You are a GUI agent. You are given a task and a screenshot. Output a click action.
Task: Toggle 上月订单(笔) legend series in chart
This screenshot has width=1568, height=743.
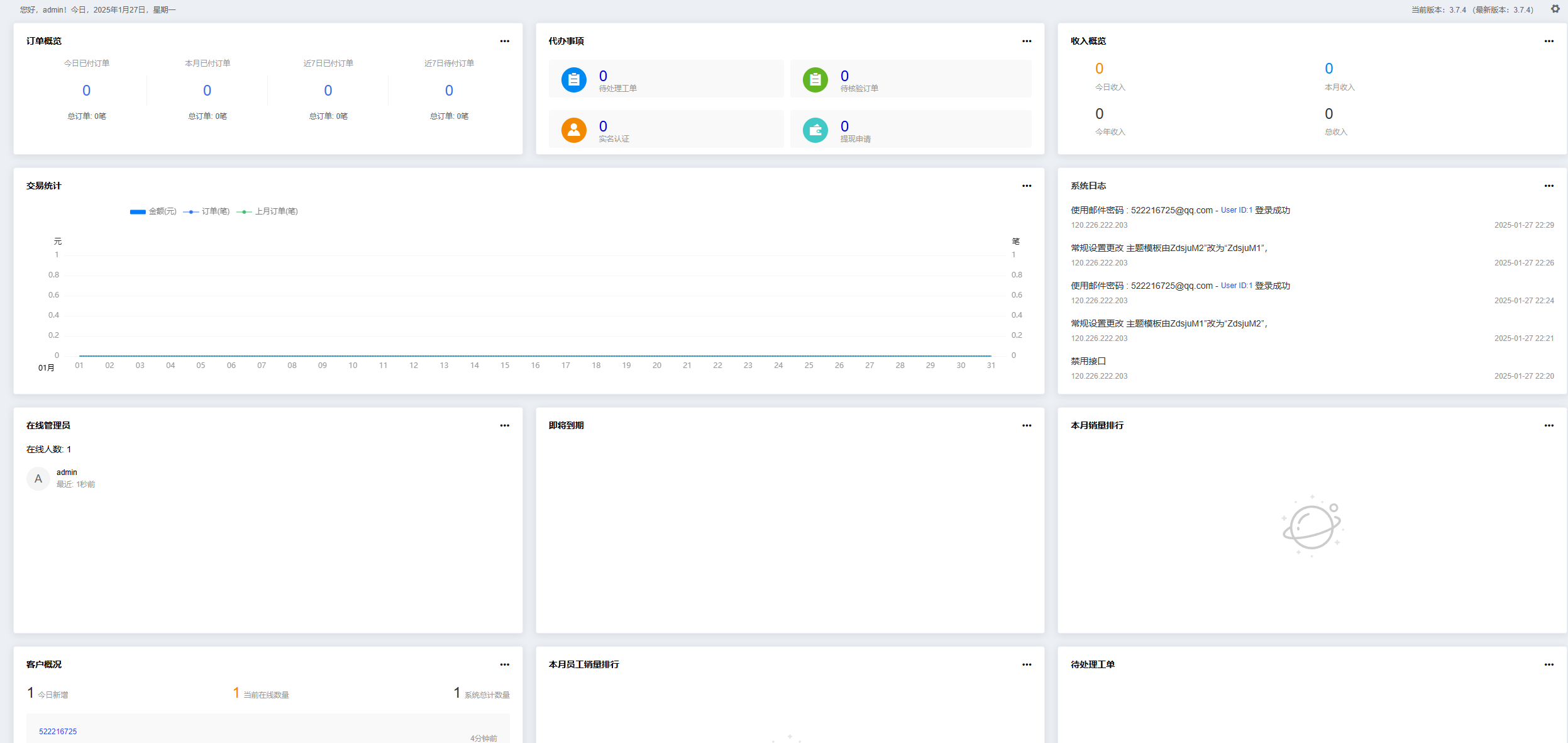267,211
